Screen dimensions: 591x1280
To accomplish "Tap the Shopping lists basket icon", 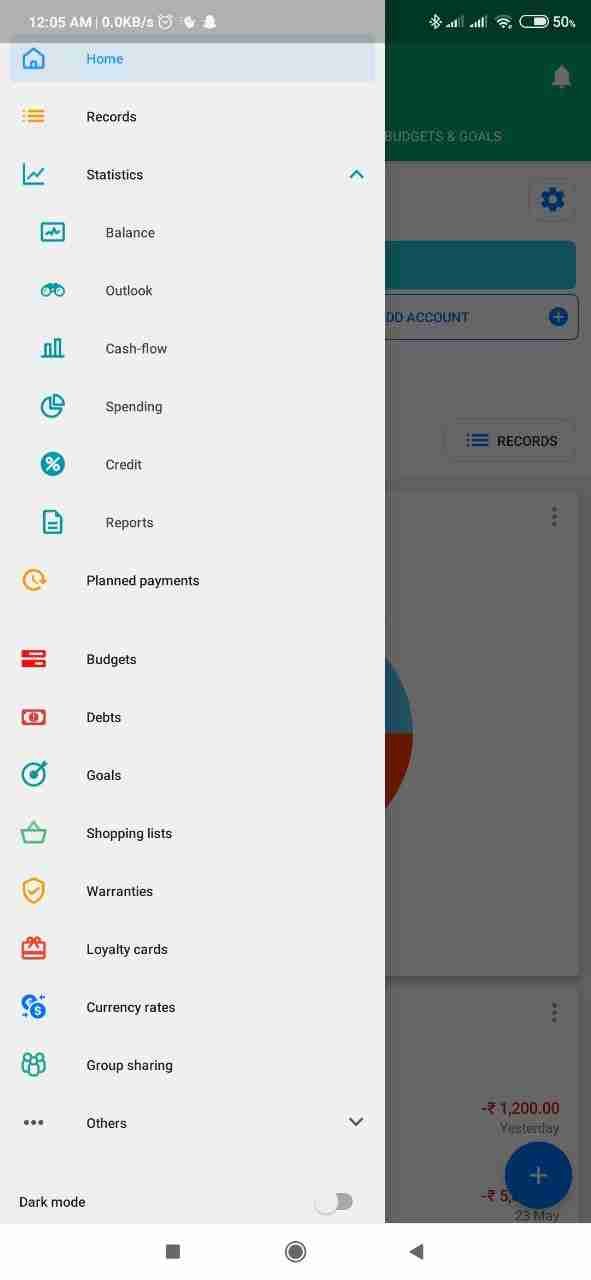I will 34,833.
